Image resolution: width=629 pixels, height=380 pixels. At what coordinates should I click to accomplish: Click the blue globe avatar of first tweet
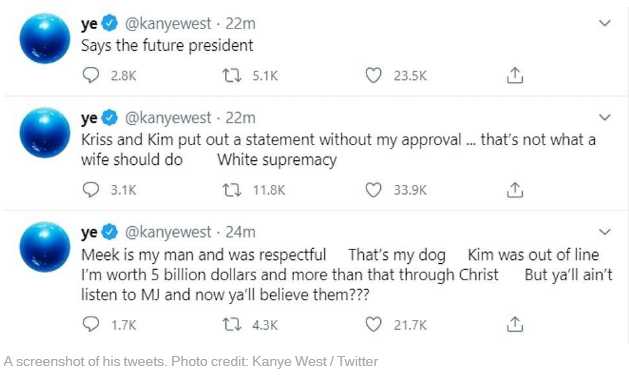coord(45,39)
